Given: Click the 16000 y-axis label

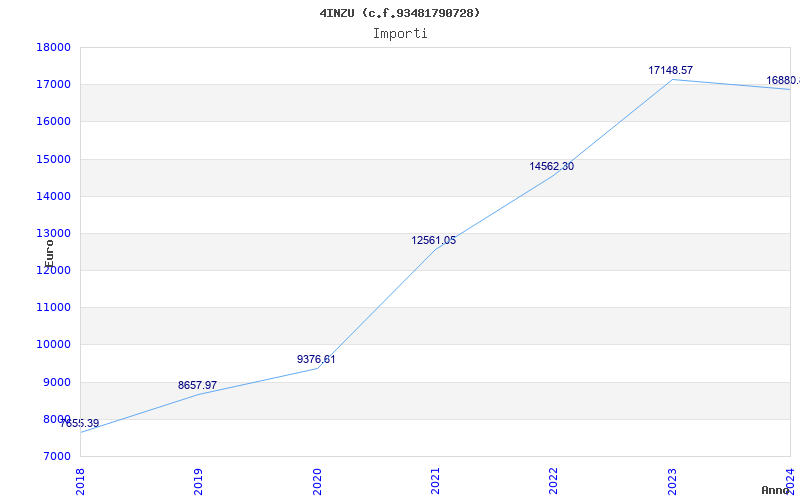Looking at the screenshot, I should 53,122.
